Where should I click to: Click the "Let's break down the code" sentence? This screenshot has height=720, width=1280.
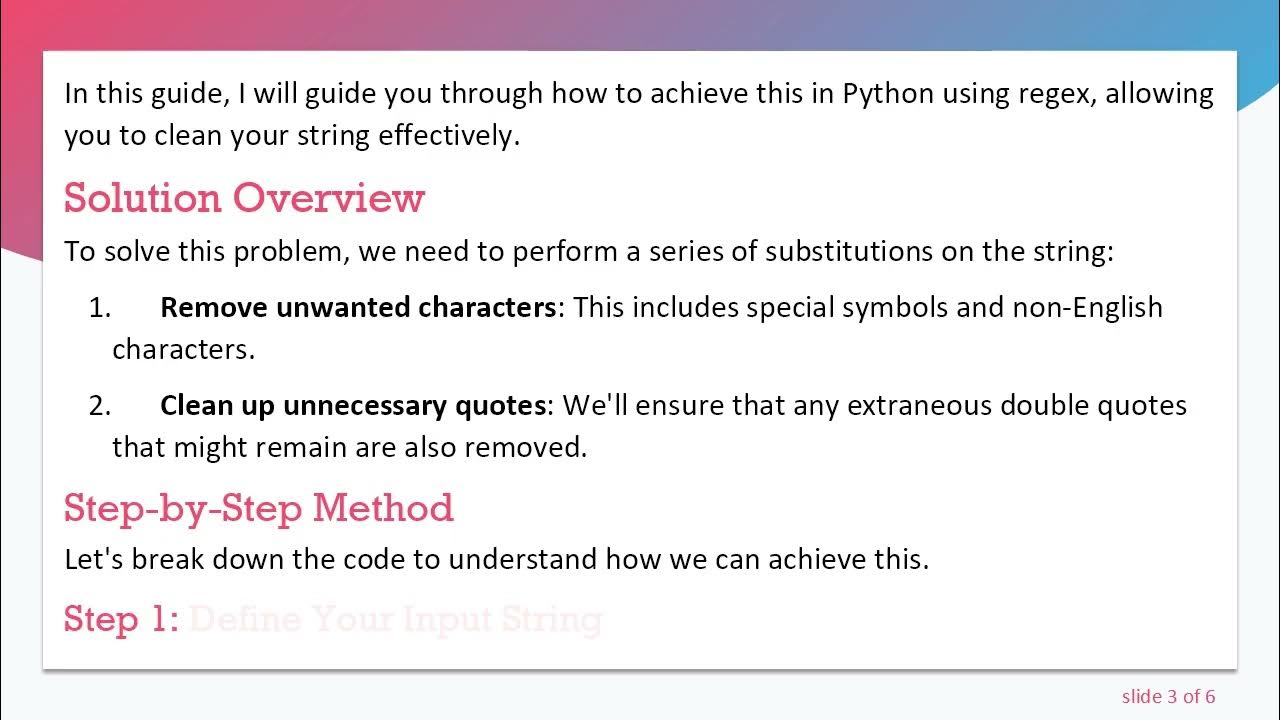pyautogui.click(x=496, y=558)
